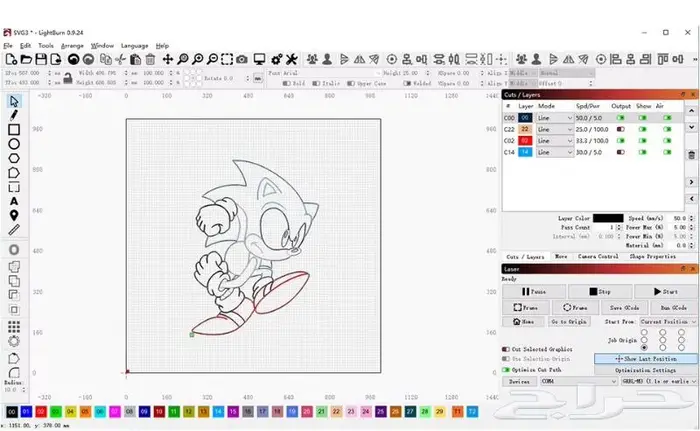Open Mode dropdown for layer C22
This screenshot has height=431, width=700.
[555, 129]
